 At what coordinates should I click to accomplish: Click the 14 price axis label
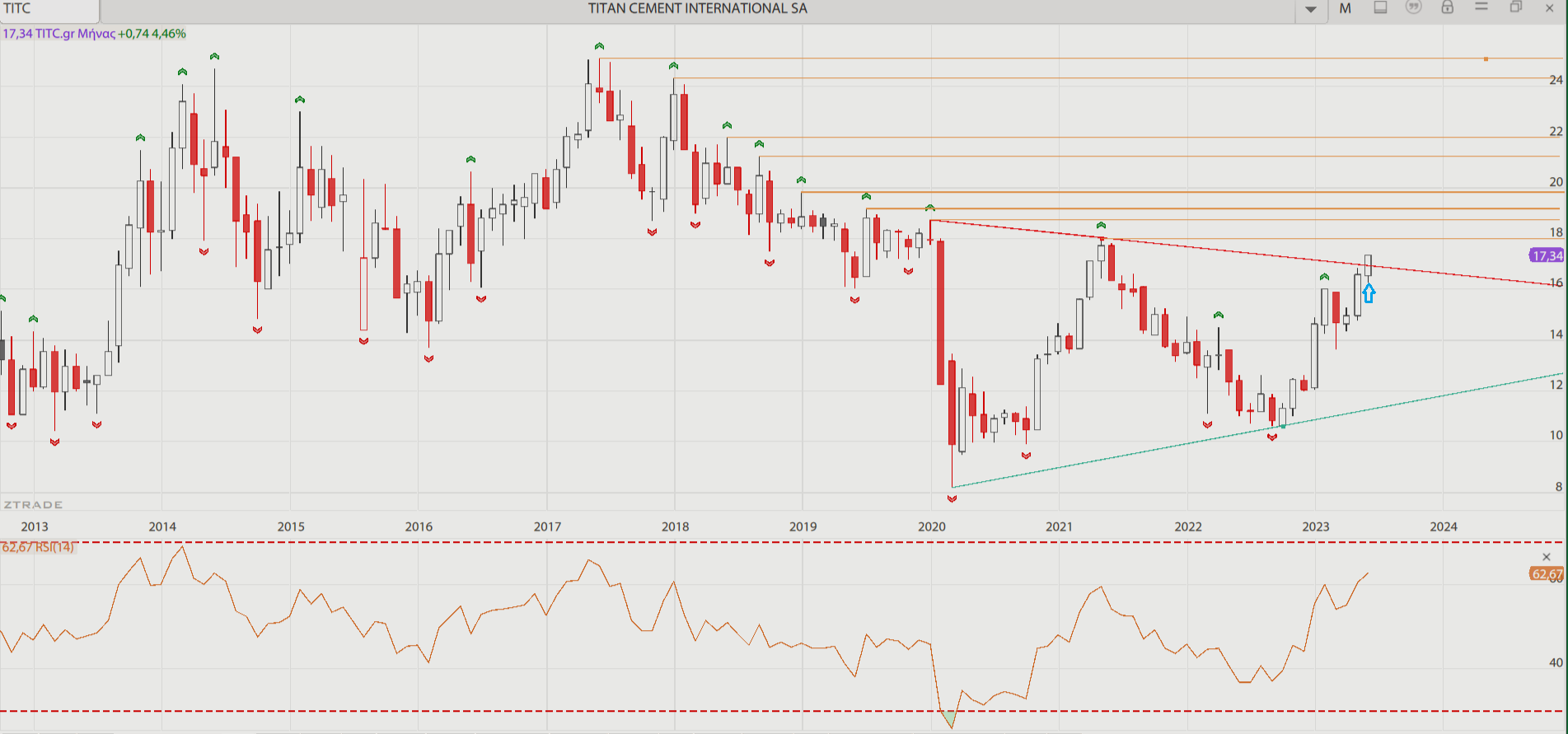(1556, 334)
